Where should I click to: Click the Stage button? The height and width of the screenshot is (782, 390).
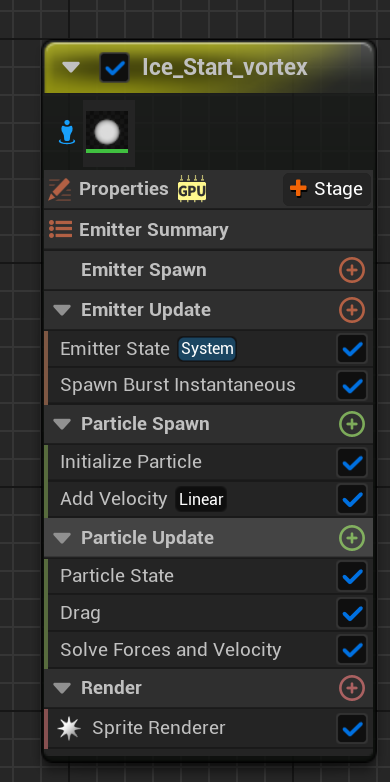coord(327,189)
